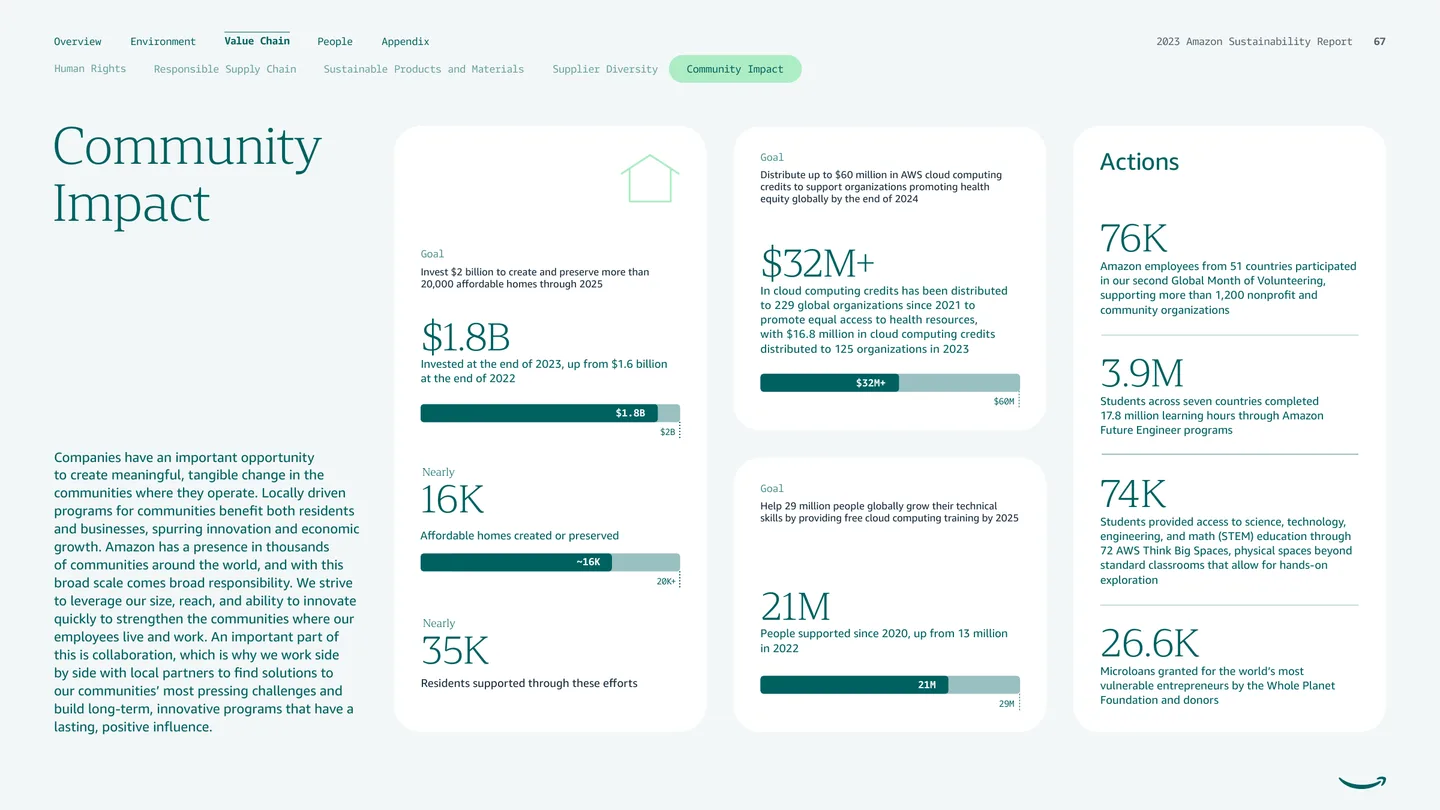Open the Overview section tab
Viewport: 1440px width, 810px height.
click(x=77, y=42)
